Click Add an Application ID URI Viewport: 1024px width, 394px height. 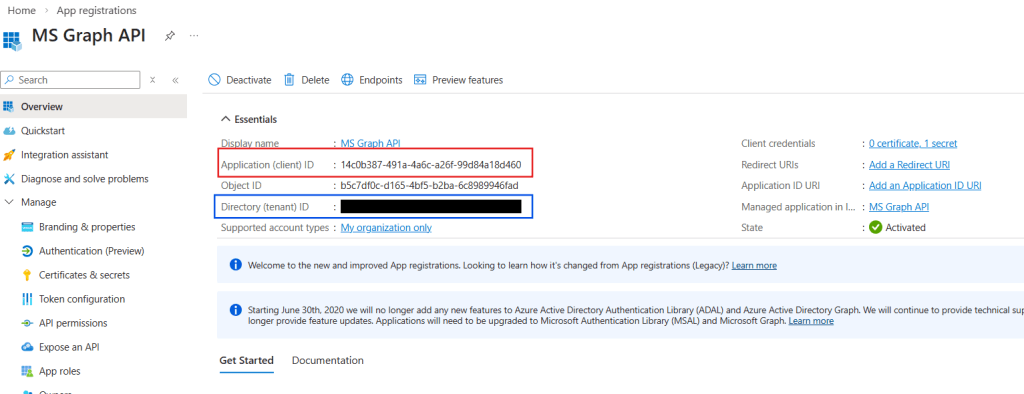tap(925, 186)
